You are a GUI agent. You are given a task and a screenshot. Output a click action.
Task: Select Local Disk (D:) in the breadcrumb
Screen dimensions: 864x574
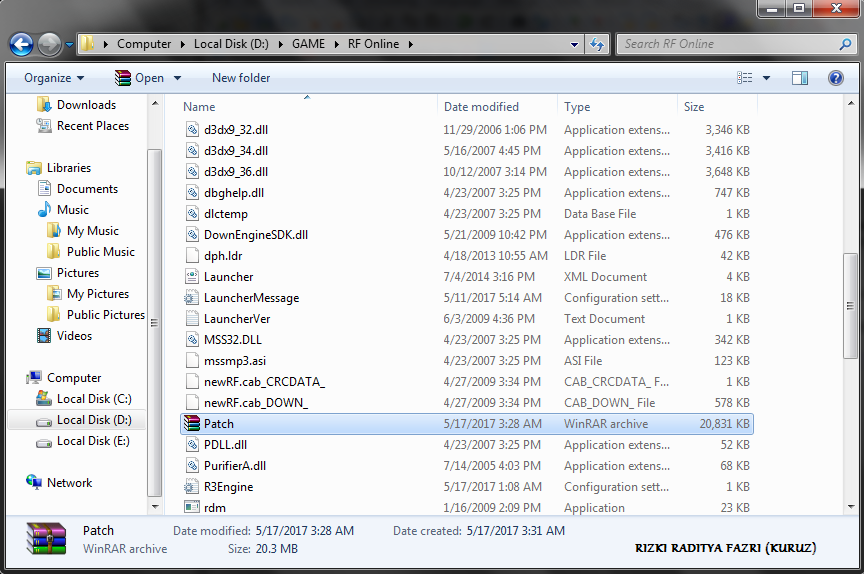tap(231, 44)
